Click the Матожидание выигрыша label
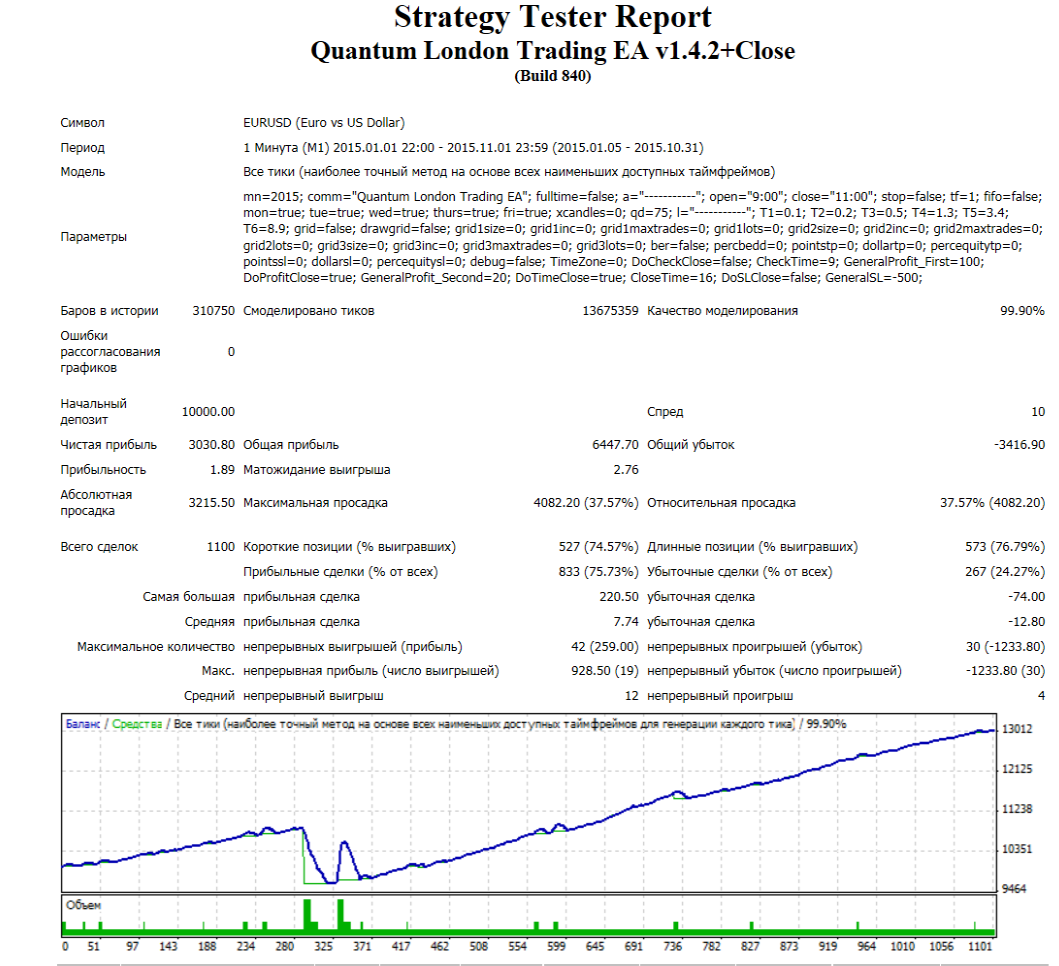 tap(316, 469)
